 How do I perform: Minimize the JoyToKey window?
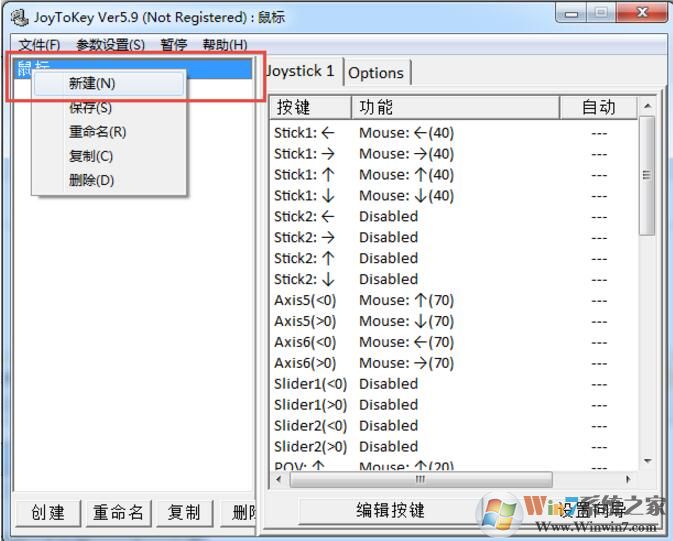[x=571, y=13]
